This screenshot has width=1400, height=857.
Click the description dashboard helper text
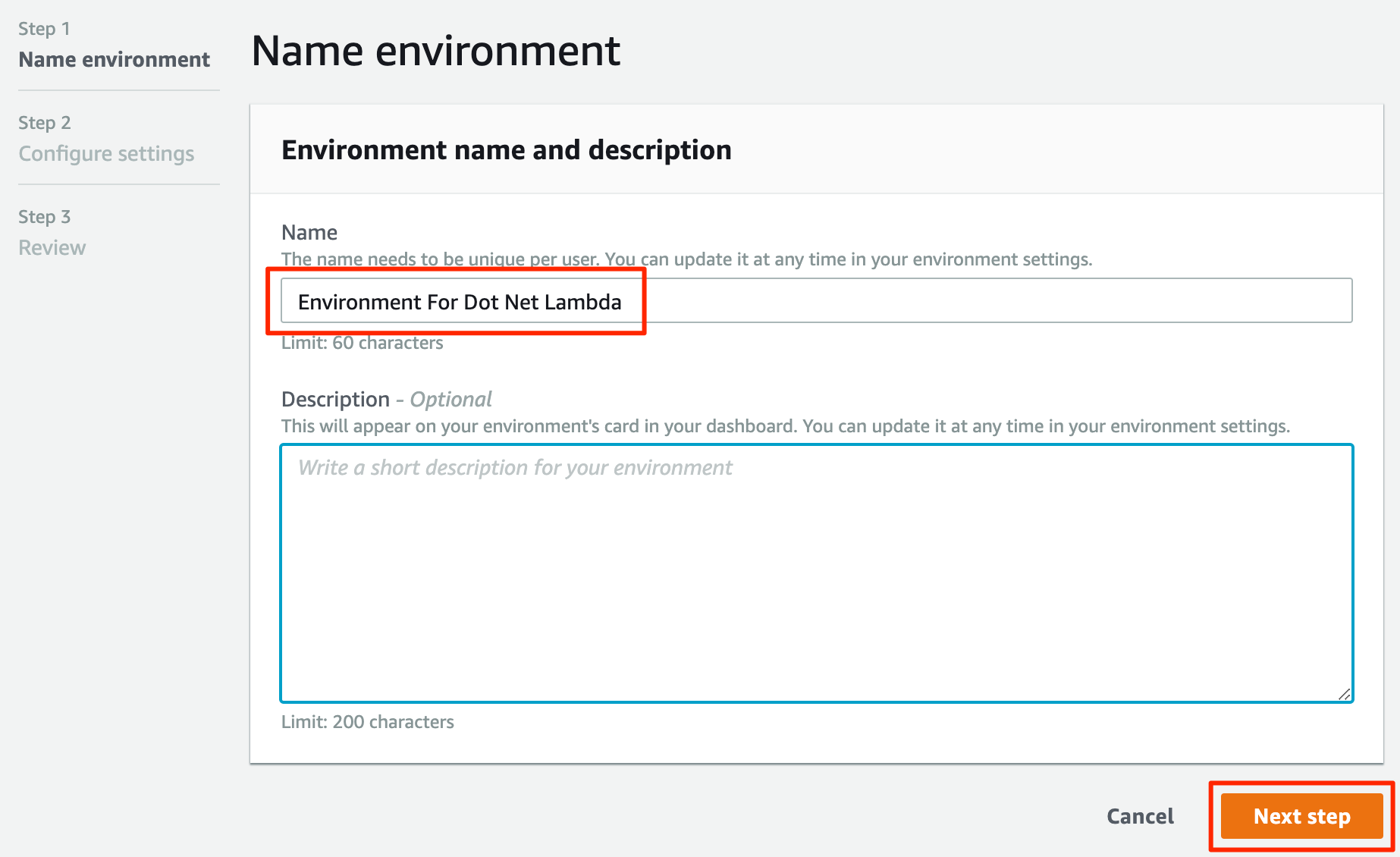[x=785, y=425]
